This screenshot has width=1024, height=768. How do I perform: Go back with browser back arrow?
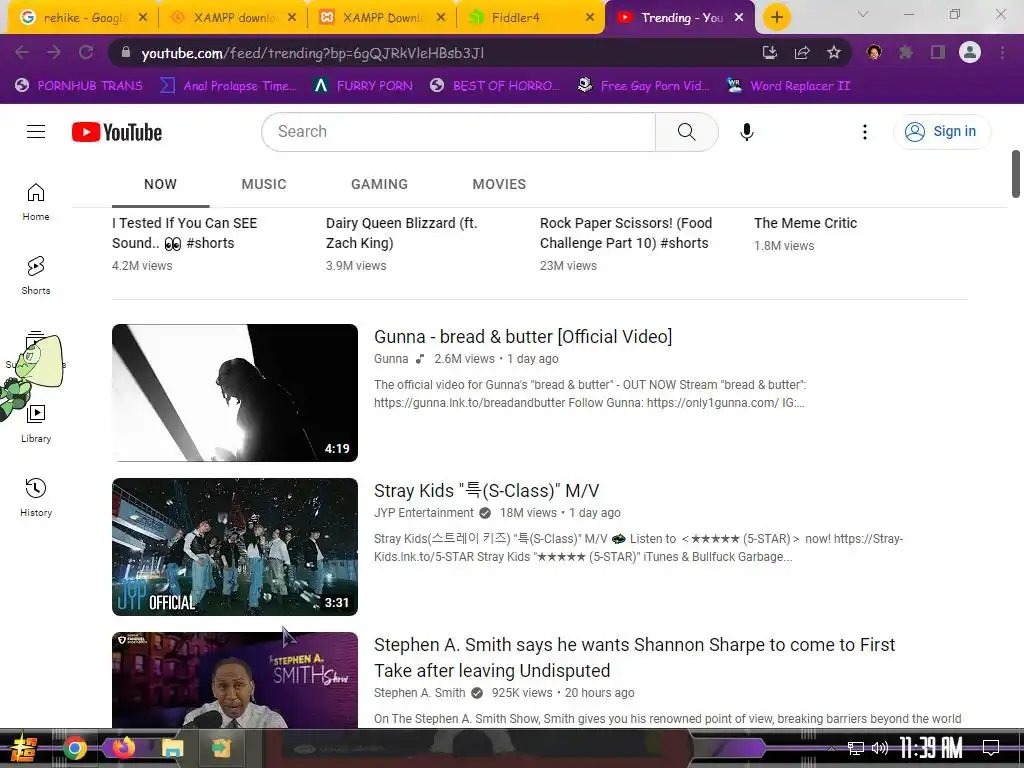(x=22, y=52)
